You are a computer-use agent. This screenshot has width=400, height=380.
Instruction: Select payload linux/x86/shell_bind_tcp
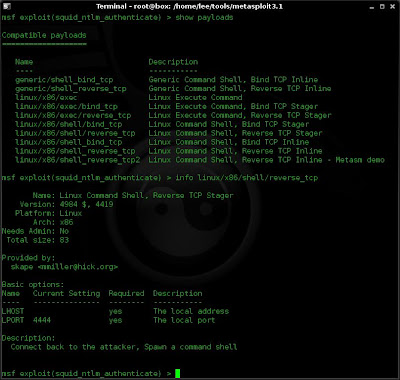pyautogui.click(x=68, y=142)
